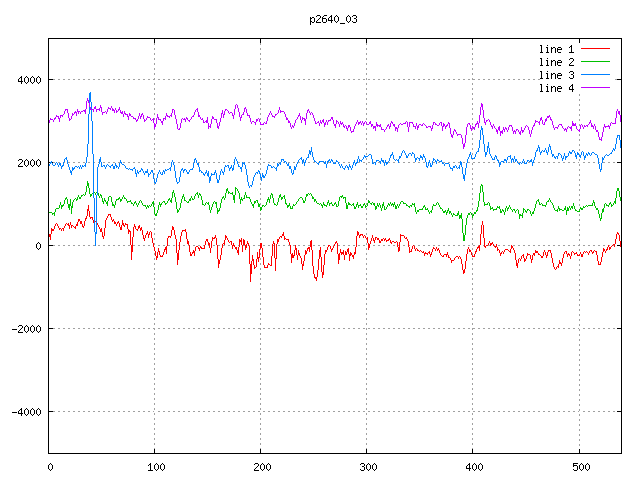
Task: Select the 'line 2' legend label
Action: (x=555, y=62)
